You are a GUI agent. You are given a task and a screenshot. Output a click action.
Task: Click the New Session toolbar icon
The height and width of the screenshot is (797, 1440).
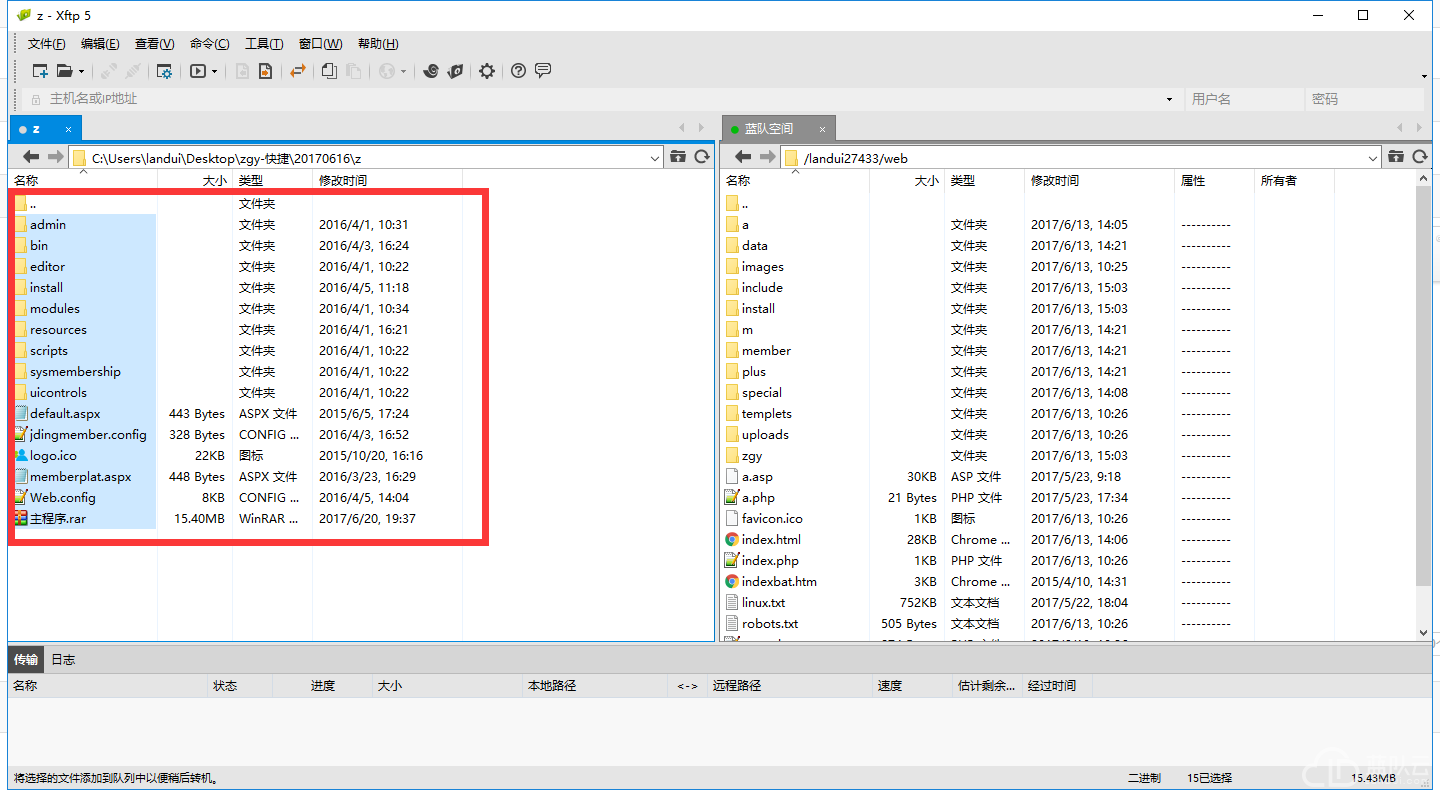40,71
